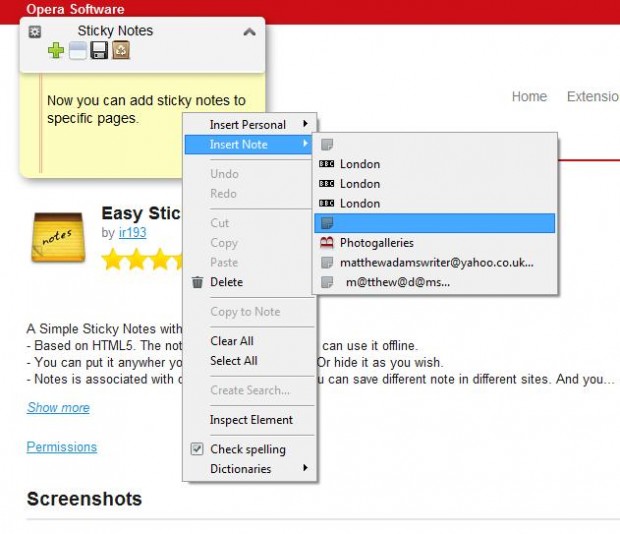Click the blank note icon at submenu top
The image size is (620, 534).
[327, 144]
